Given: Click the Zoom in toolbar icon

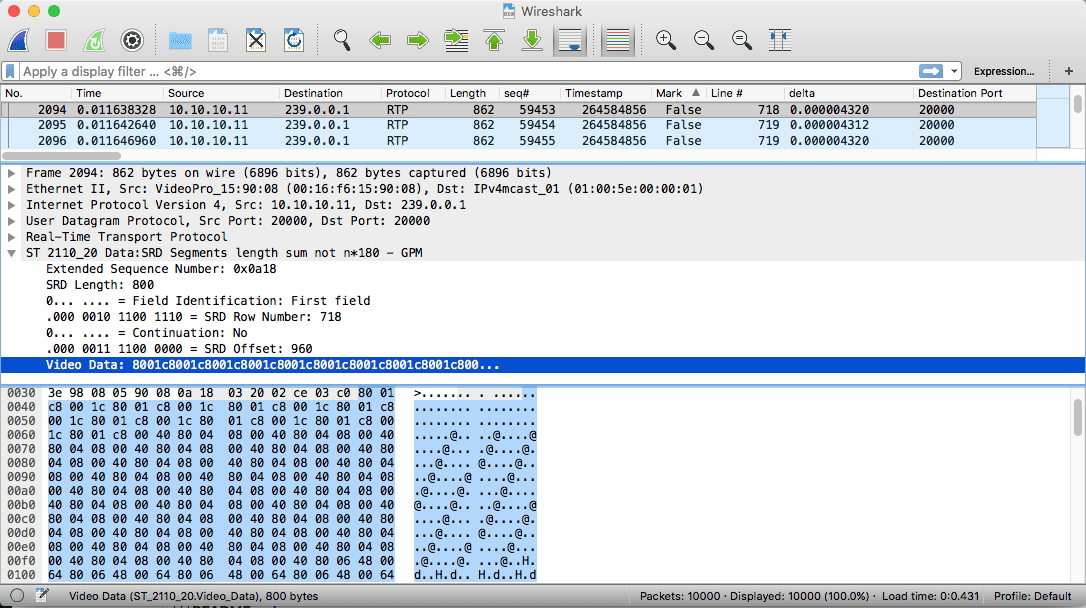Looking at the screenshot, I should coord(665,40).
